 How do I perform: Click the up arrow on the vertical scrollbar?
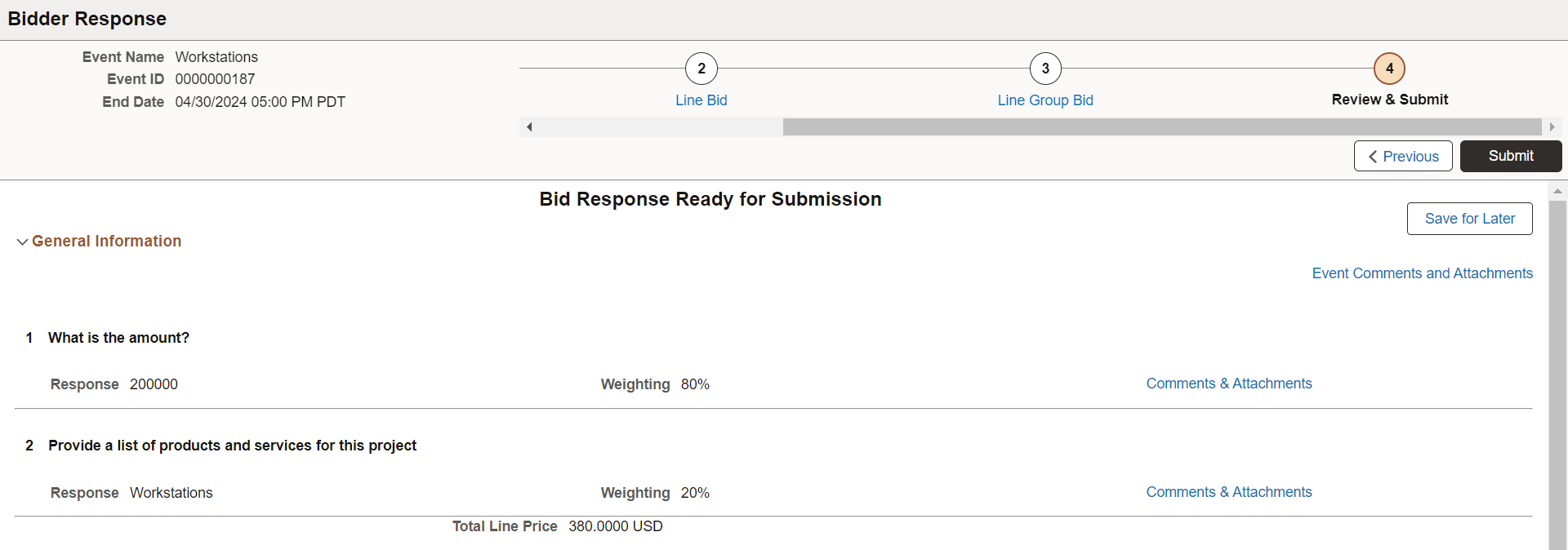tap(1558, 191)
